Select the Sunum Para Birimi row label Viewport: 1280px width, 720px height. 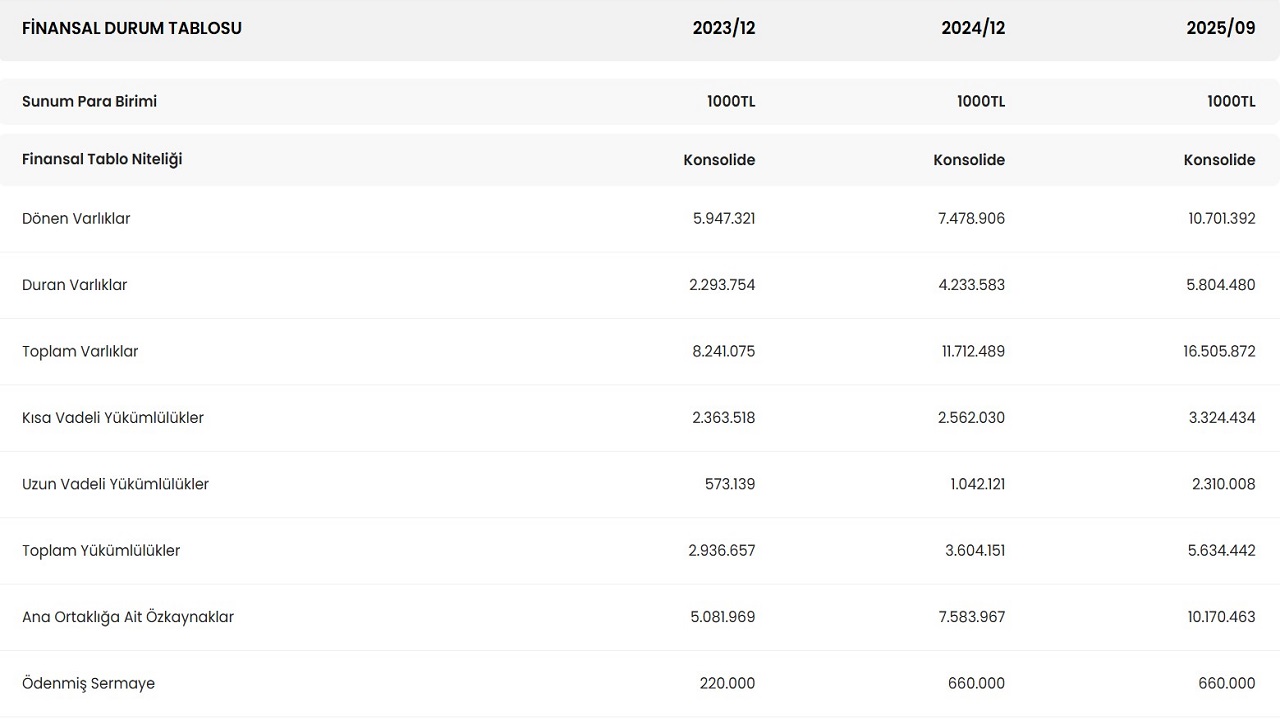[89, 101]
